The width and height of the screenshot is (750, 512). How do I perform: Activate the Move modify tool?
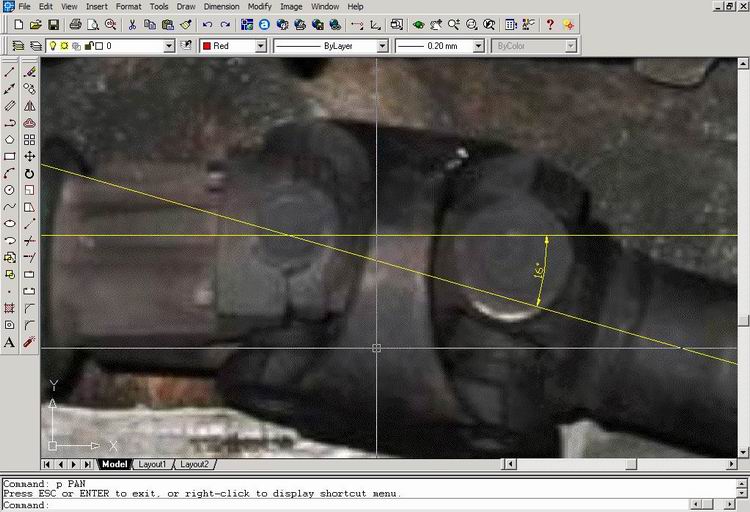(30, 156)
